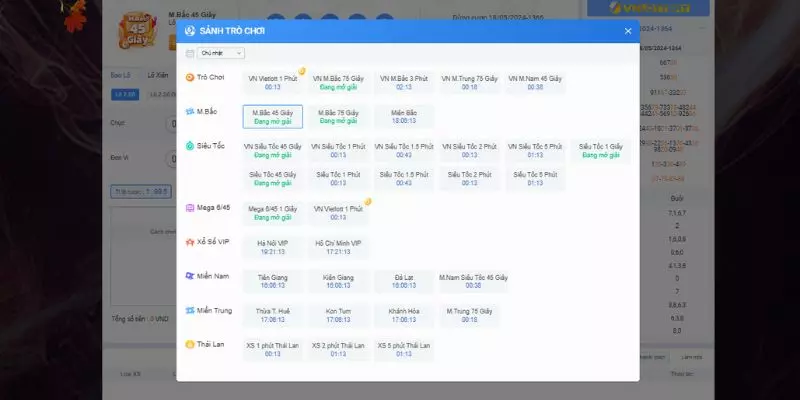Click the Miền Nam category icon
This screenshot has height=400, width=800.
tap(190, 276)
